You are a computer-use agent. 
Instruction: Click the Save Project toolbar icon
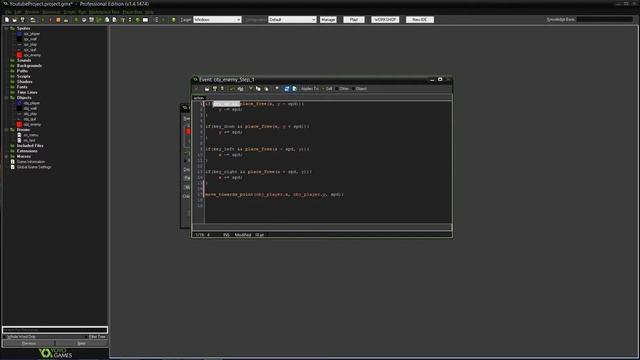(22, 20)
